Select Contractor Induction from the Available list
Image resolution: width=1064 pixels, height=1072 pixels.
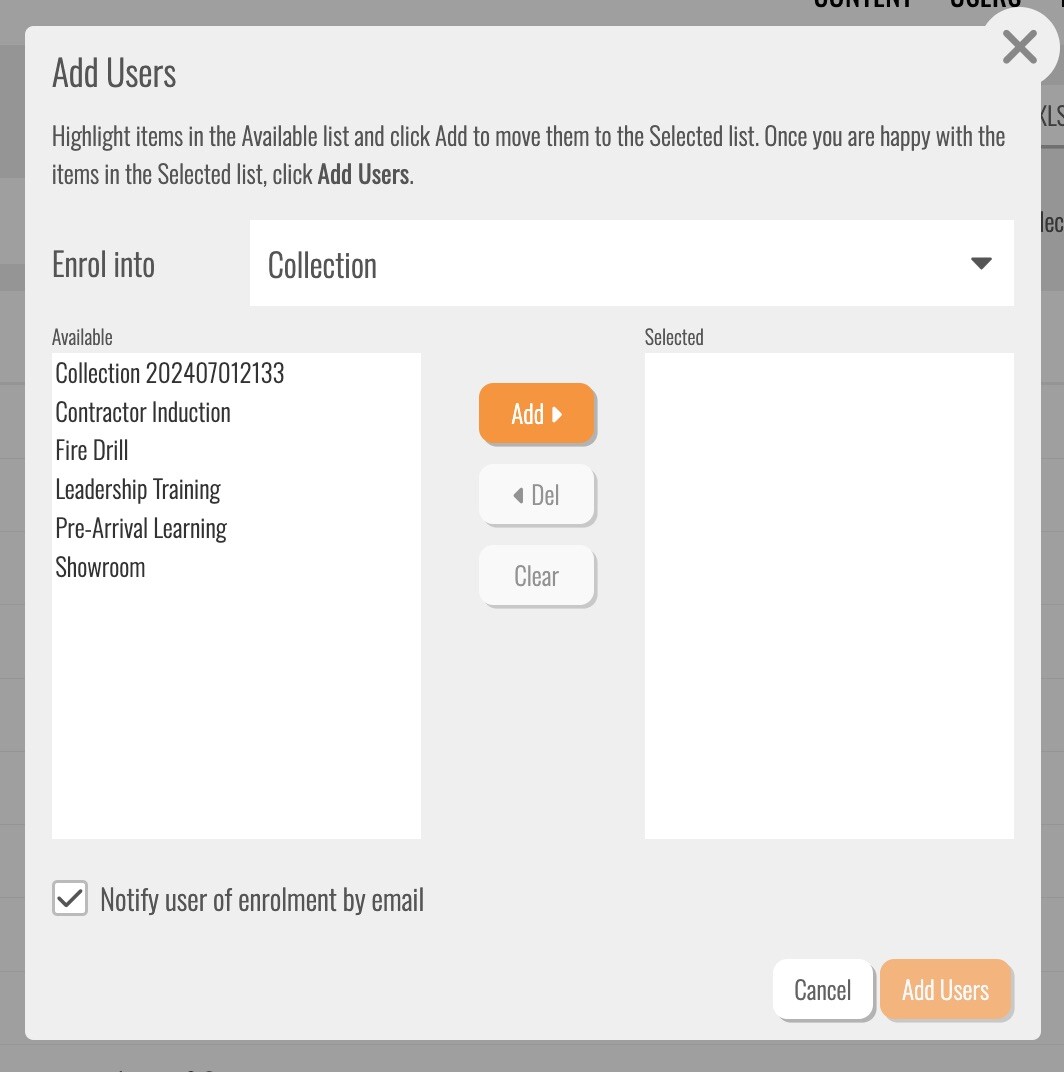(143, 413)
